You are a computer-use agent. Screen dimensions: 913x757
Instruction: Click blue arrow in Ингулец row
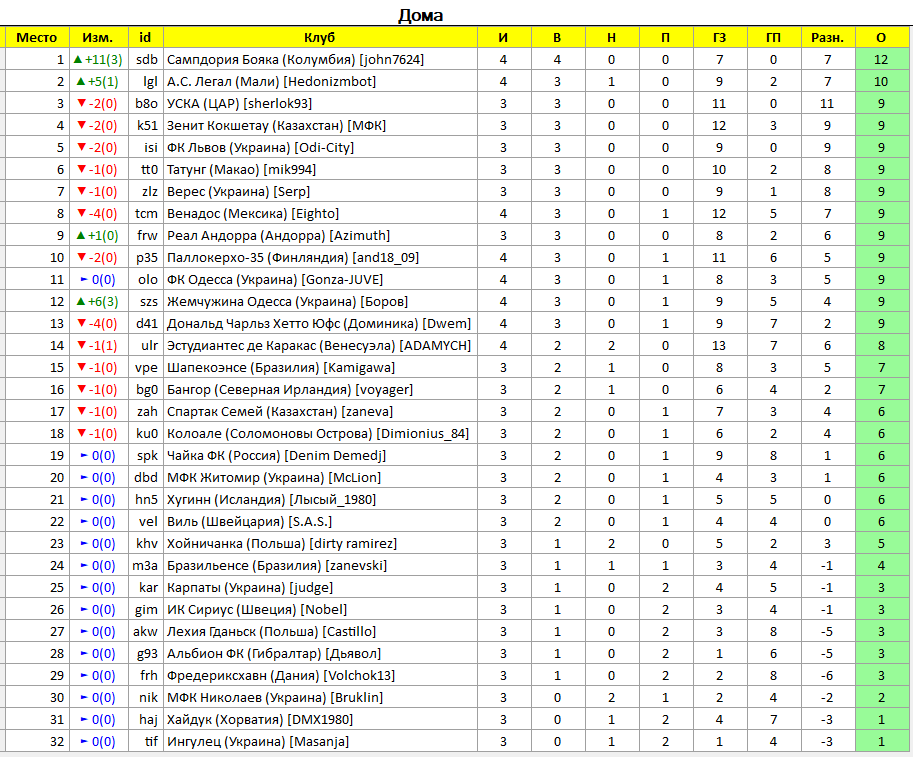pyautogui.click(x=84, y=742)
